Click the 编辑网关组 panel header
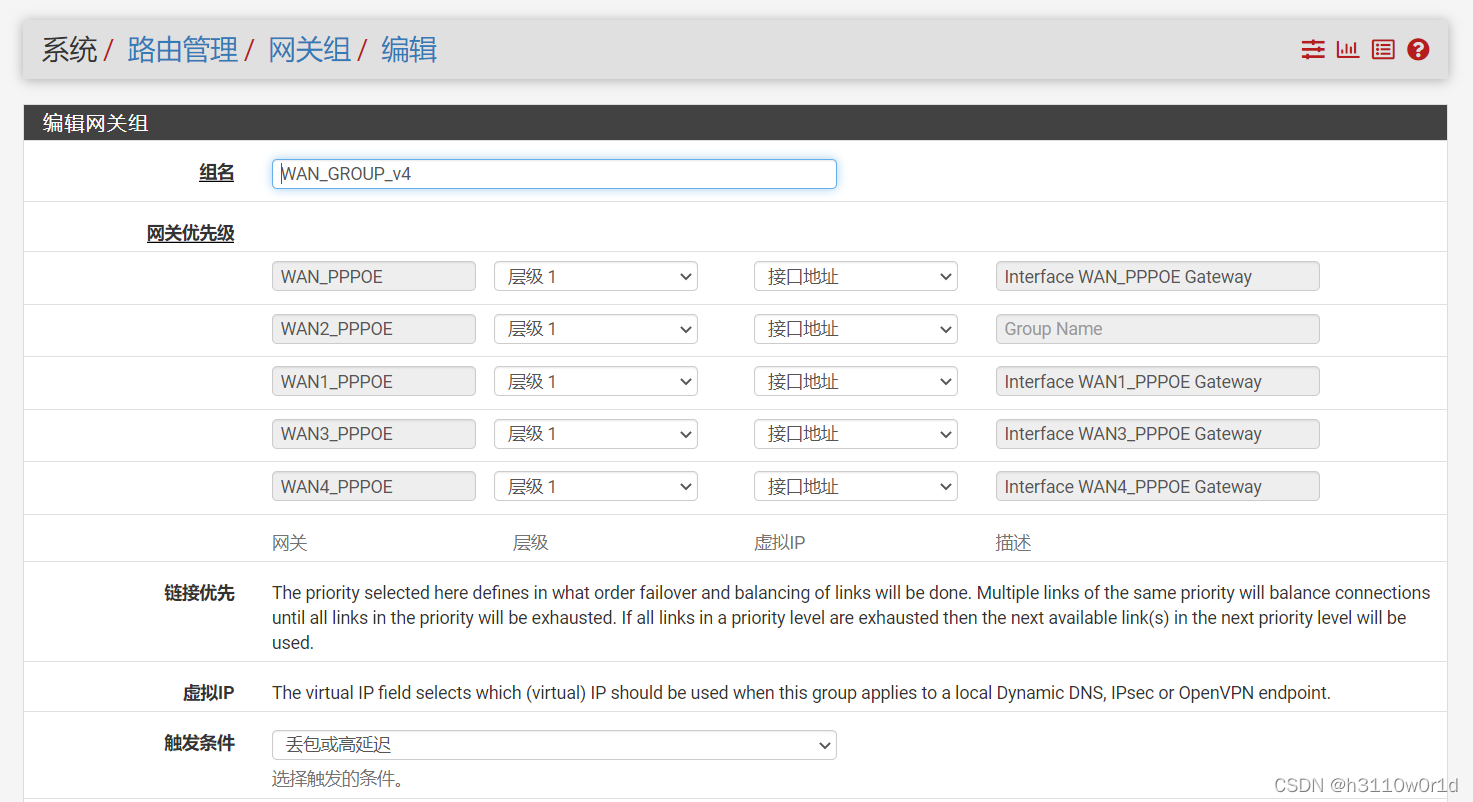Screen dimensions: 1473x802 click(735, 123)
